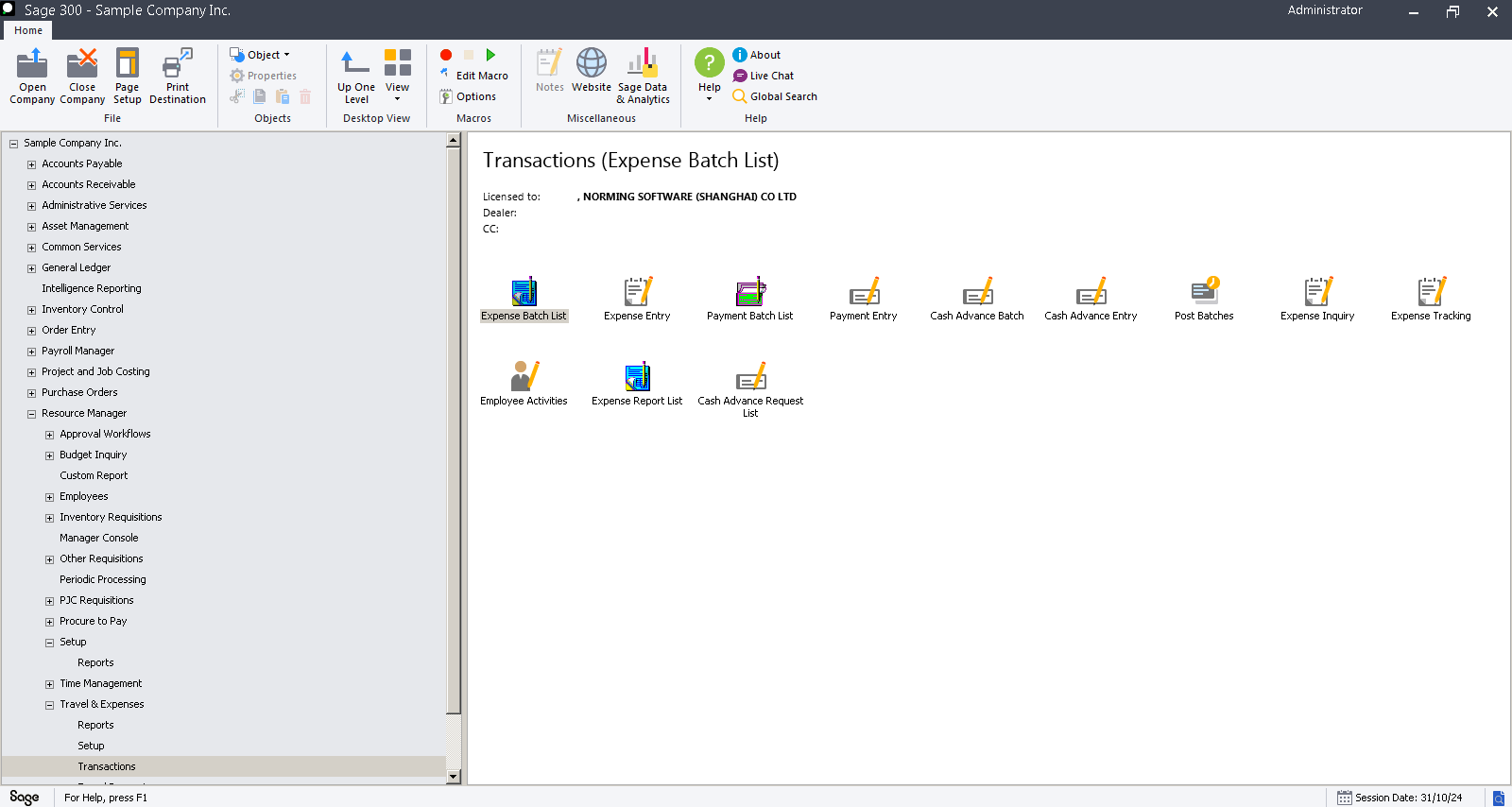This screenshot has height=807, width=1512.
Task: Collapse the Sample Company Inc. root node
Action: [x=13, y=144]
